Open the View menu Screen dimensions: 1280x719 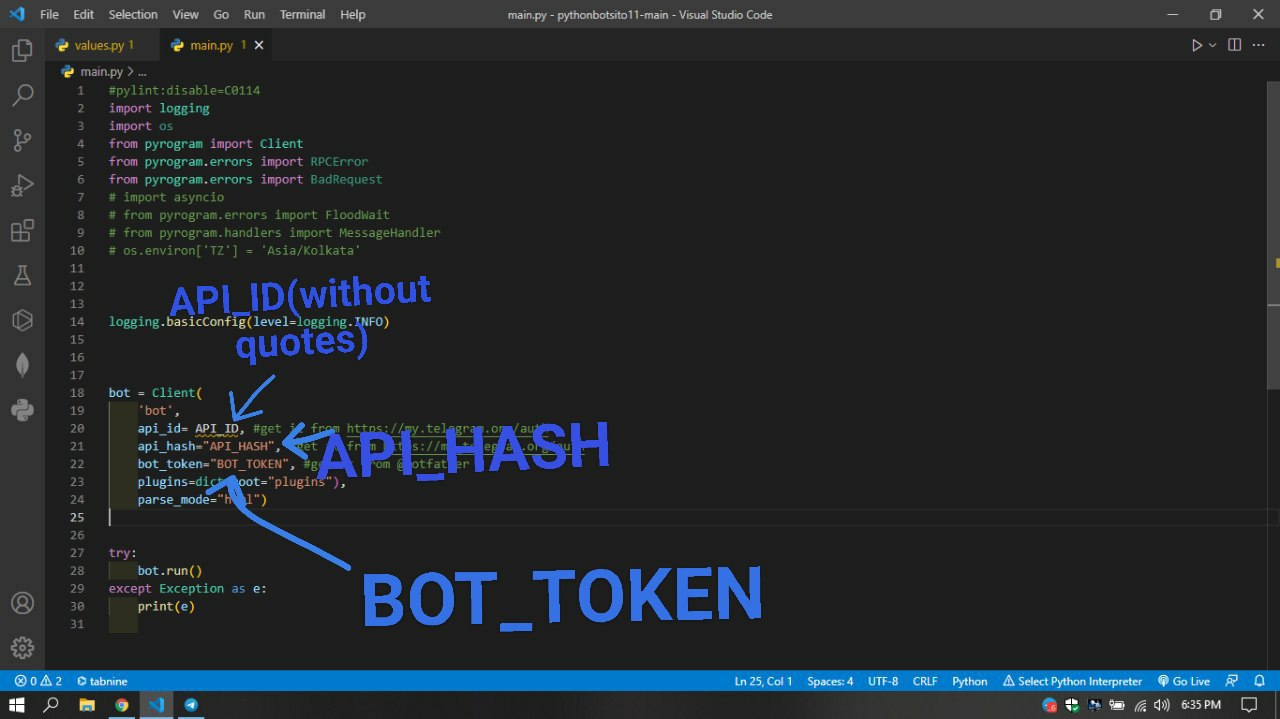[x=185, y=14]
